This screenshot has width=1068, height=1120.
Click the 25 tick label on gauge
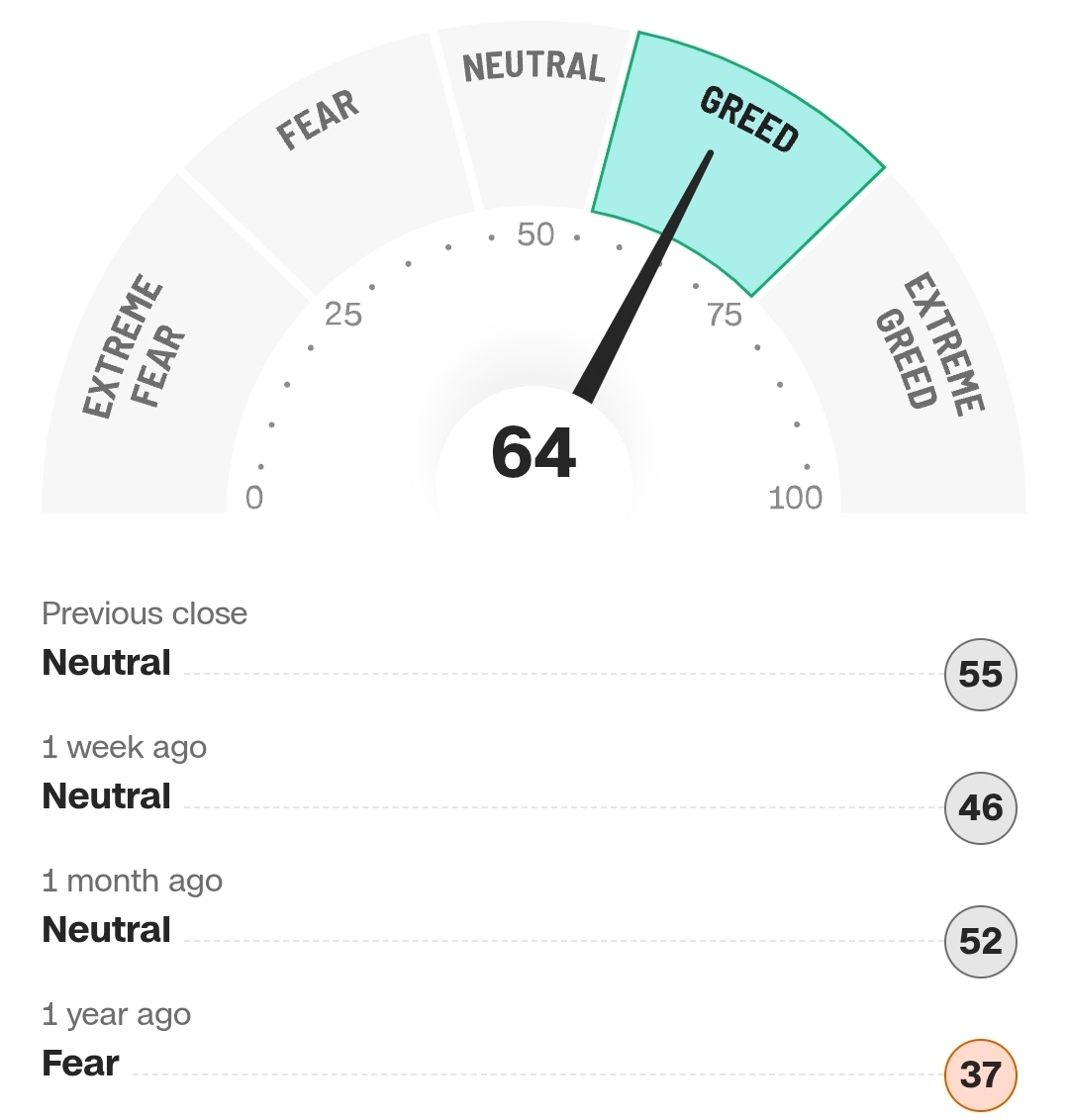(343, 315)
